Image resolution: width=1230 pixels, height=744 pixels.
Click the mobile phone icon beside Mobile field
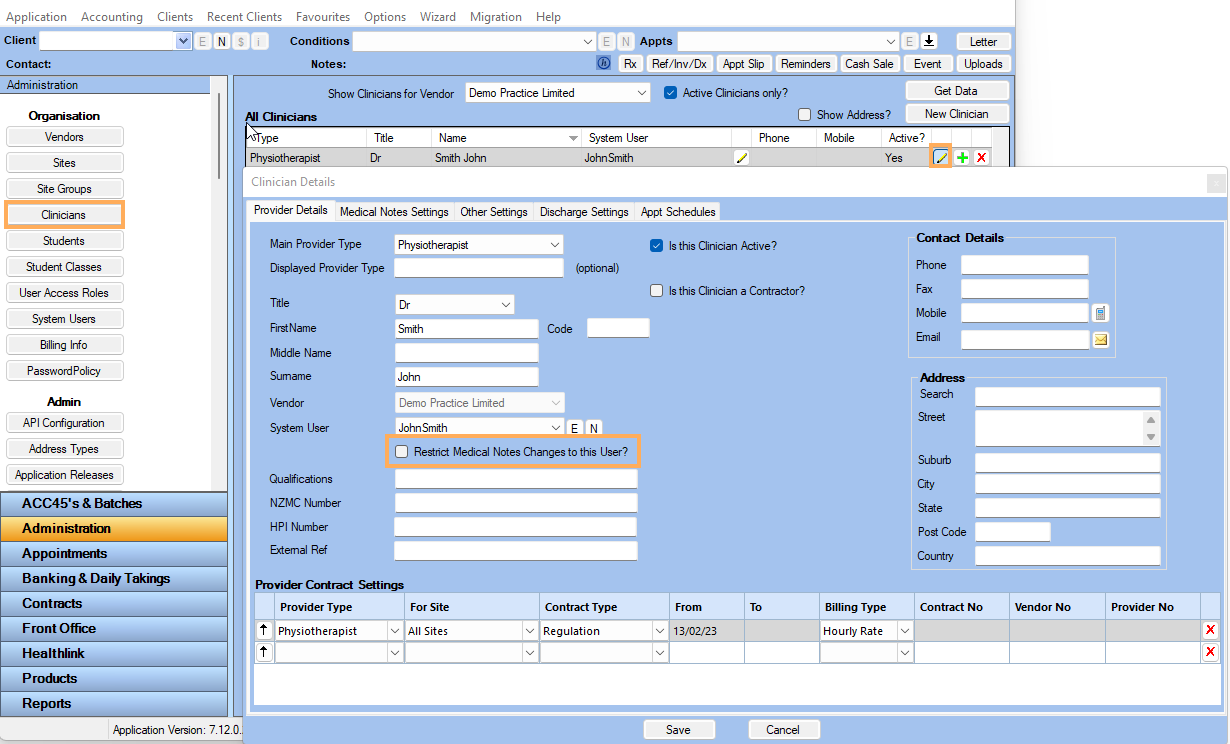[x=1100, y=313]
